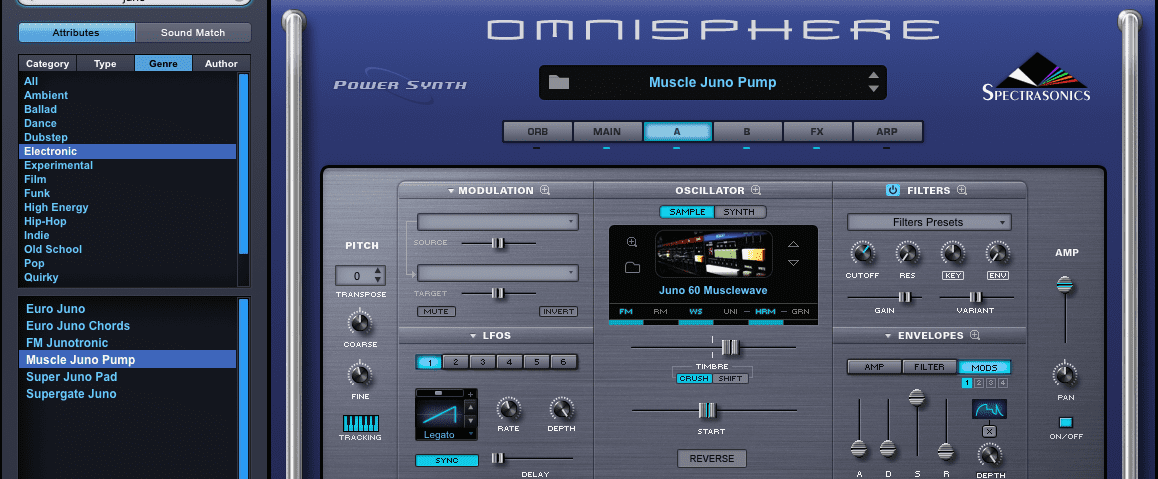Click the soundsource zoom magnifier icon
1158x479 pixels.
632,242
